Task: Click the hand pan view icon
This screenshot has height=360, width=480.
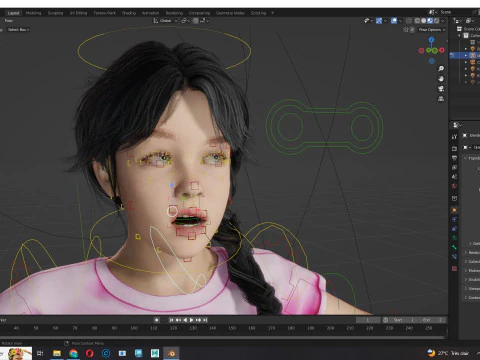Action: [x=441, y=79]
